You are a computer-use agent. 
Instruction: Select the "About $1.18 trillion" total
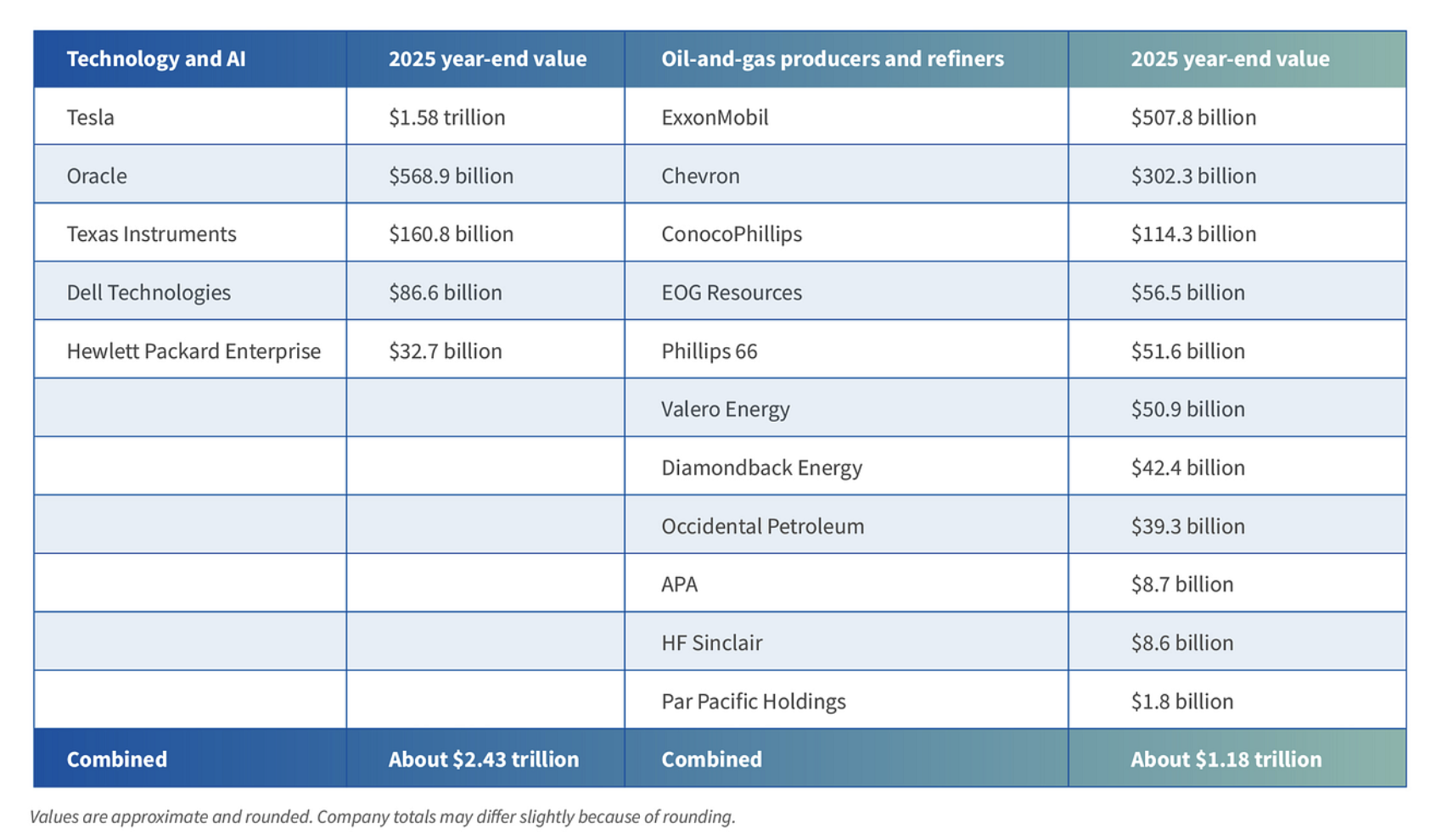1226,759
